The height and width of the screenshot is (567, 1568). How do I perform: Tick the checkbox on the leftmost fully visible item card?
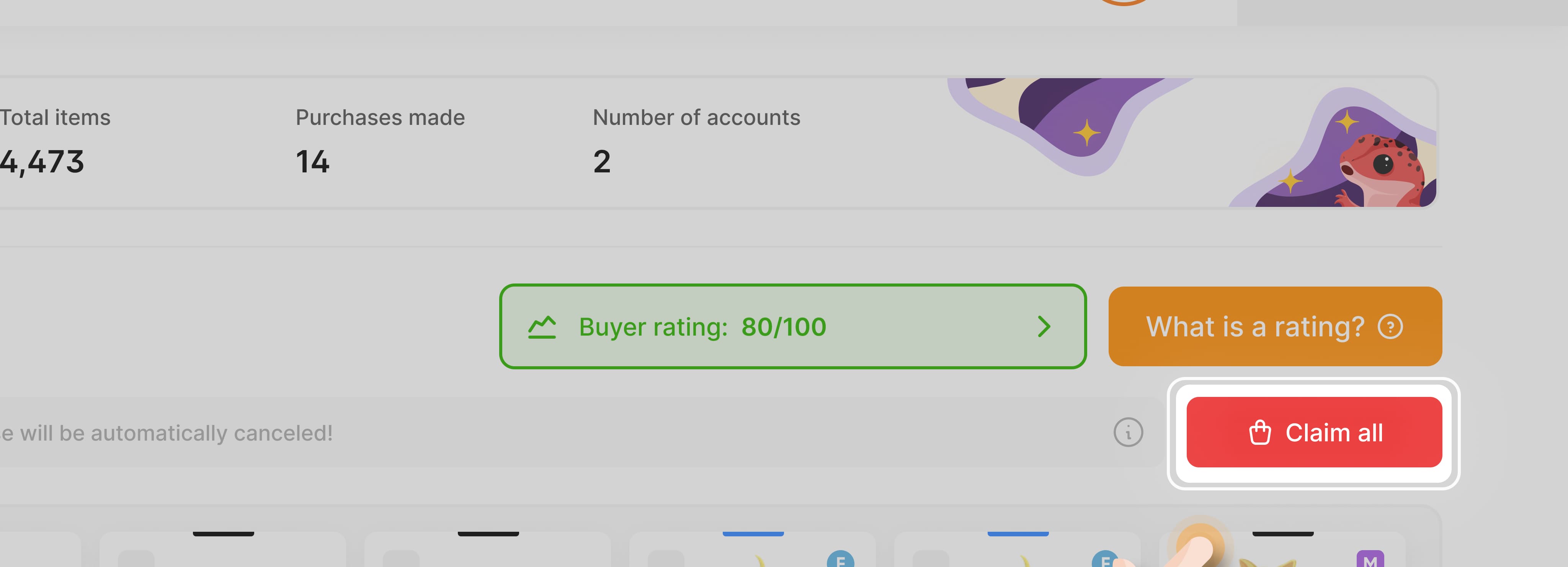136,559
